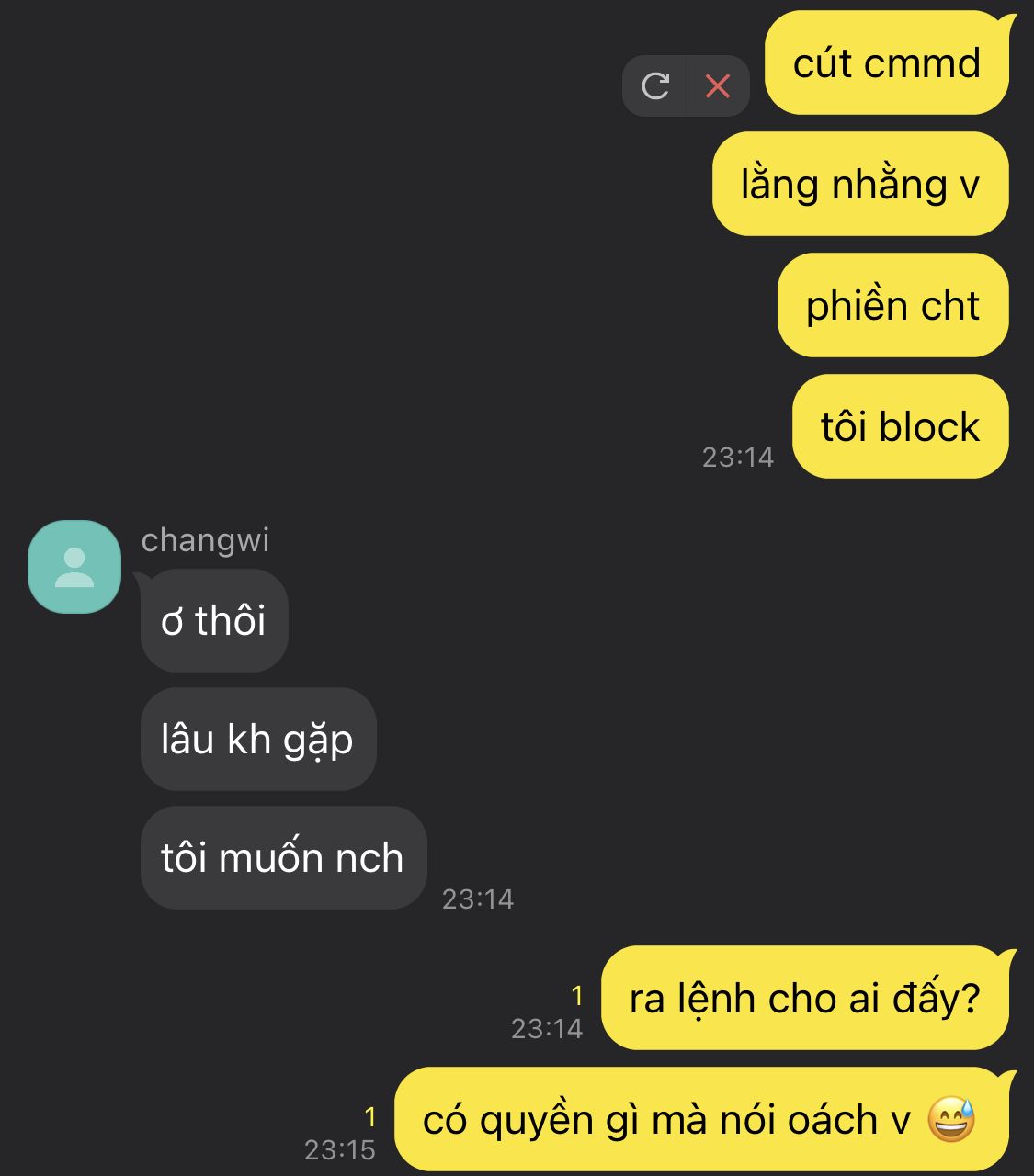The image size is (1034, 1176).
Task: Tap the 23:15 timestamp of the last message
Action: (340, 1149)
